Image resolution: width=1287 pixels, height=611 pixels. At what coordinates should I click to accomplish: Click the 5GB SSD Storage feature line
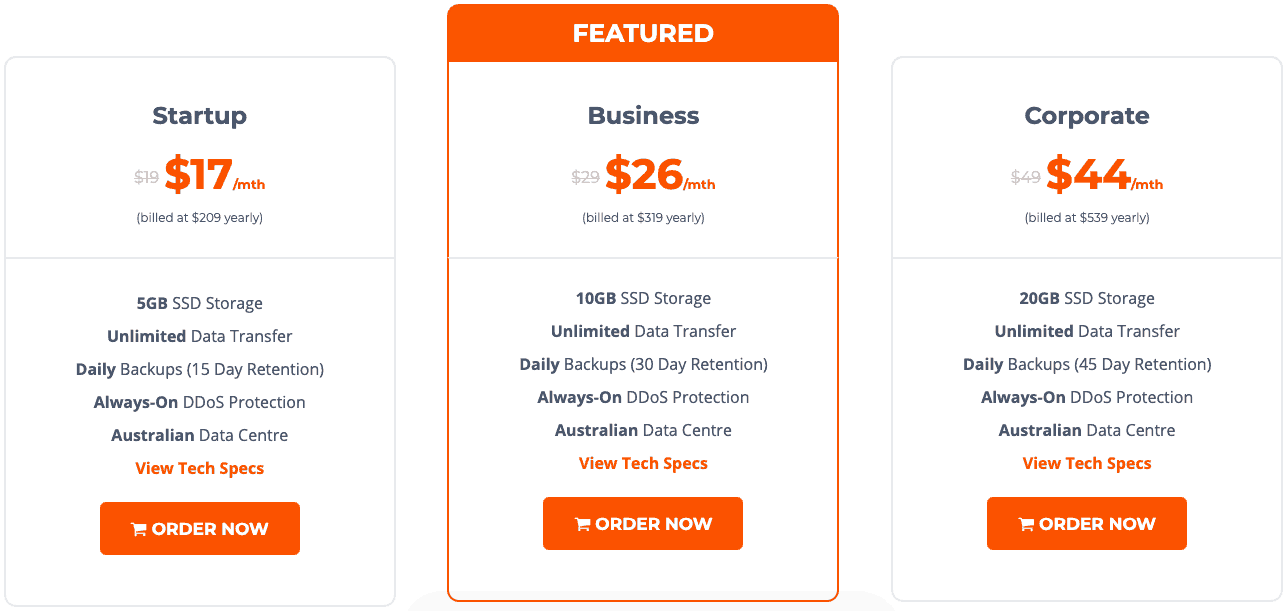point(200,303)
